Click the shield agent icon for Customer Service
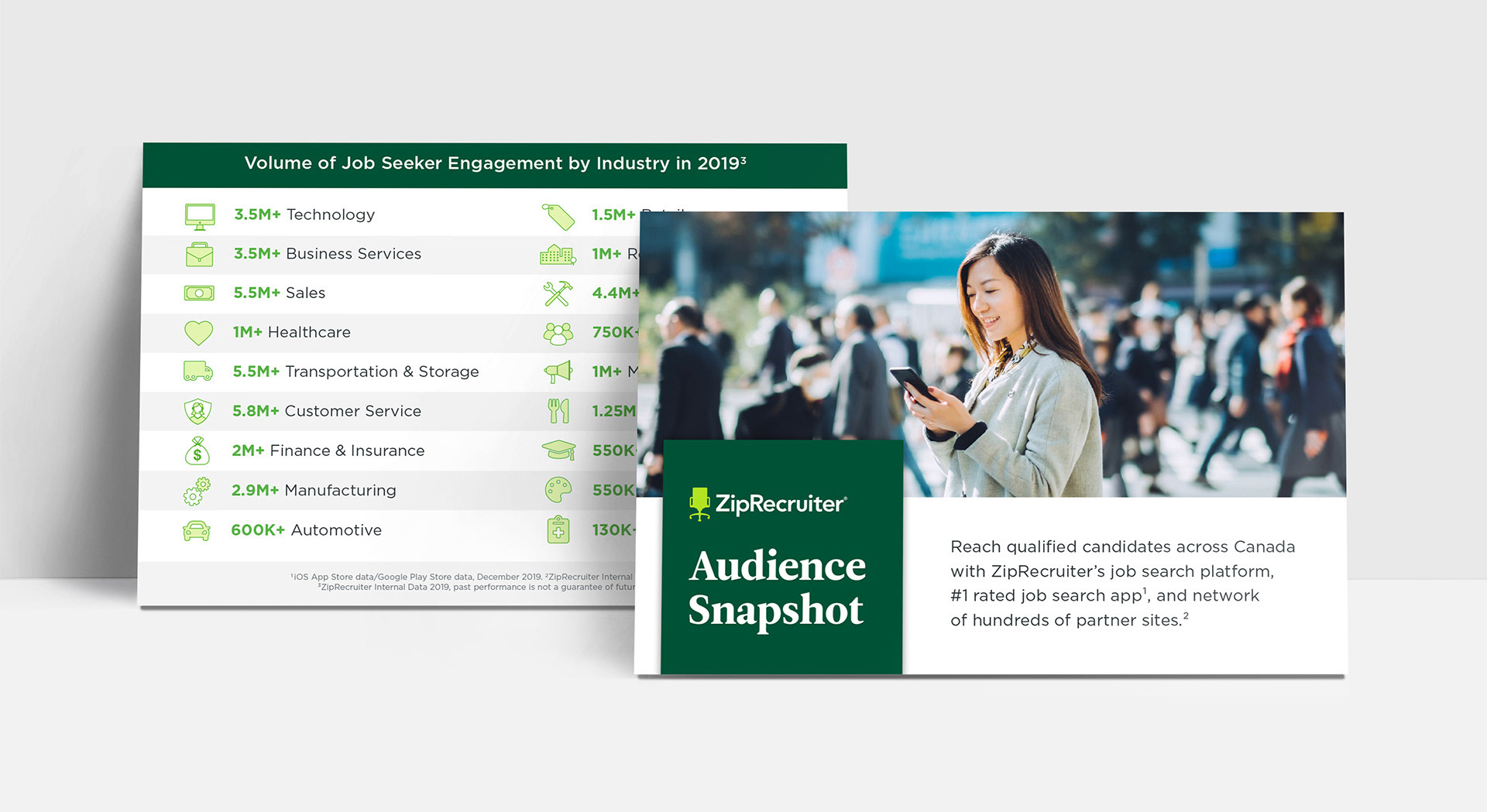Image resolution: width=1487 pixels, height=812 pixels. point(197,411)
